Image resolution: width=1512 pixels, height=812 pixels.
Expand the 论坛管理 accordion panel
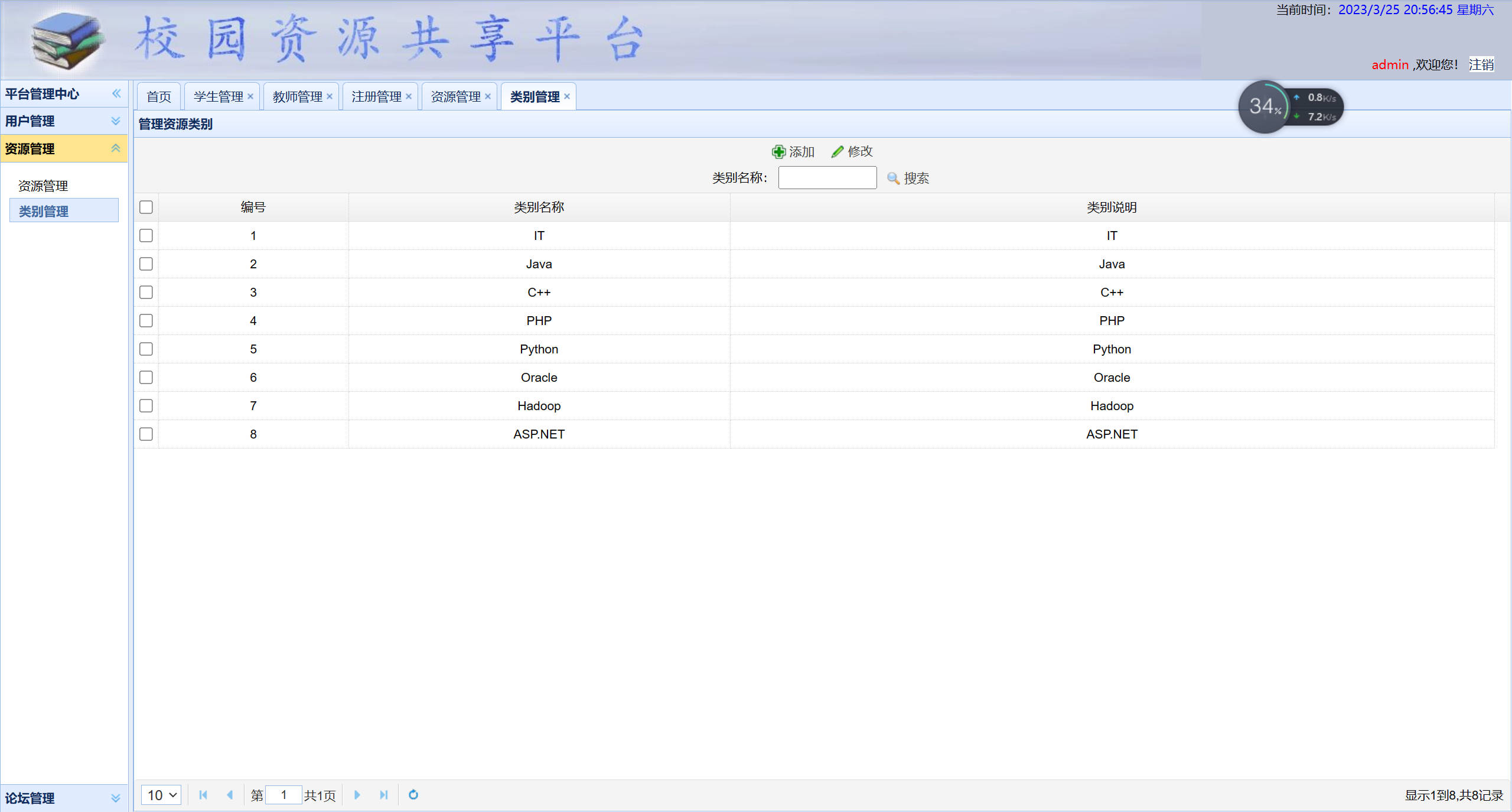pyautogui.click(x=116, y=798)
